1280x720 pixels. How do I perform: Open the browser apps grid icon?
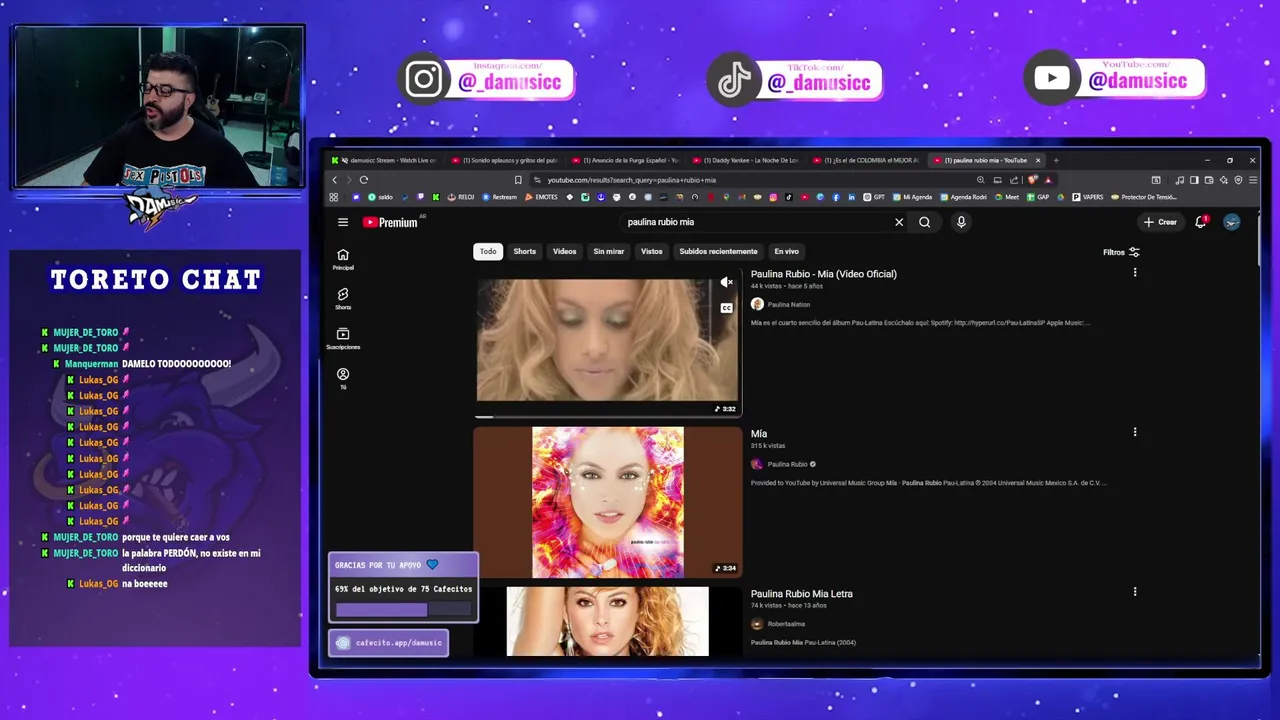pyautogui.click(x=334, y=197)
